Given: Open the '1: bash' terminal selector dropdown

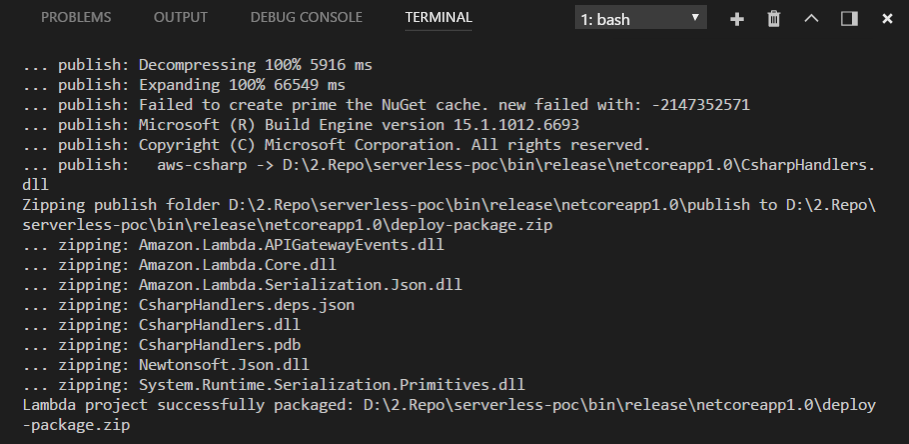Looking at the screenshot, I should [641, 19].
